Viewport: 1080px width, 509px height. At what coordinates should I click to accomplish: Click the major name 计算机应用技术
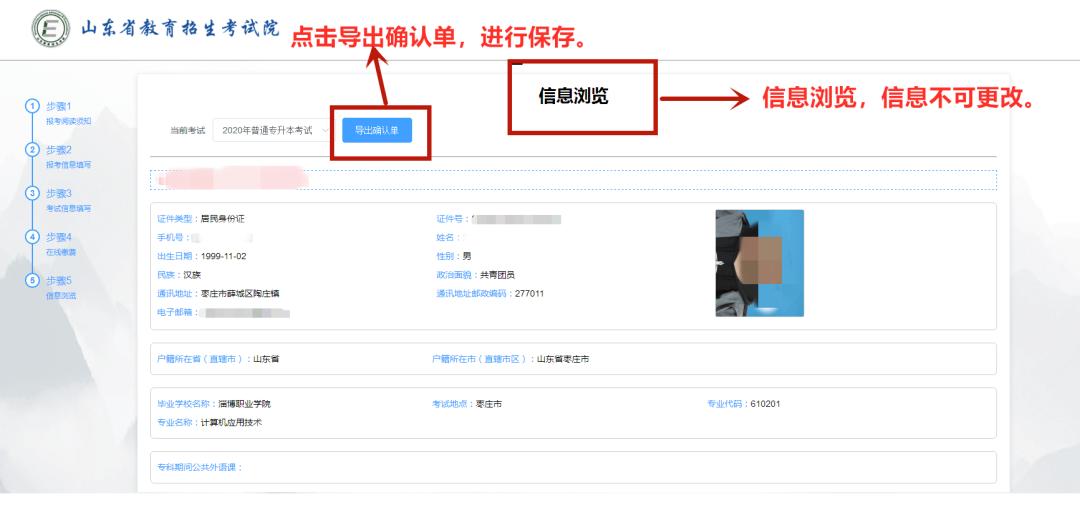(x=231, y=422)
